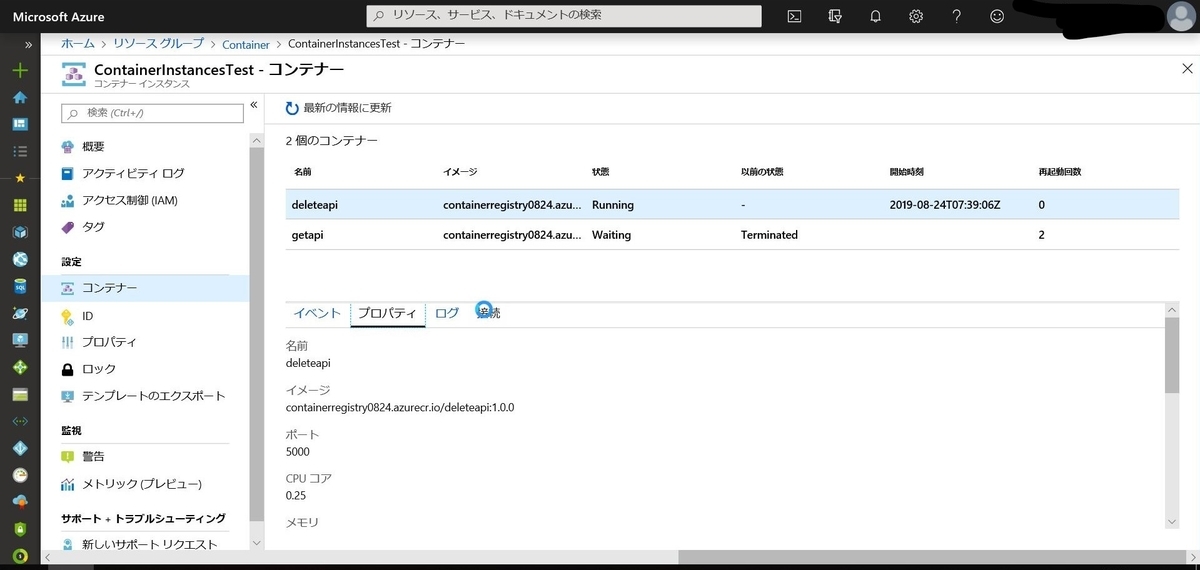Open Load balancers green diamond icon

[19, 367]
